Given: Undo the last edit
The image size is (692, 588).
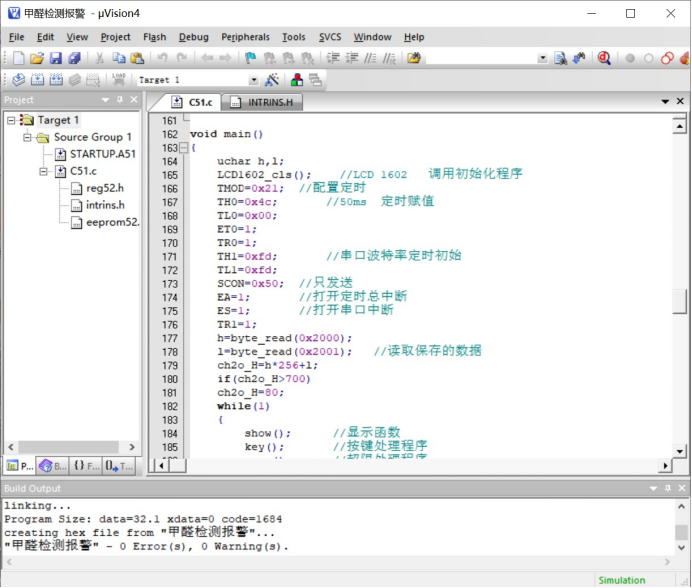Looking at the screenshot, I should (162, 58).
